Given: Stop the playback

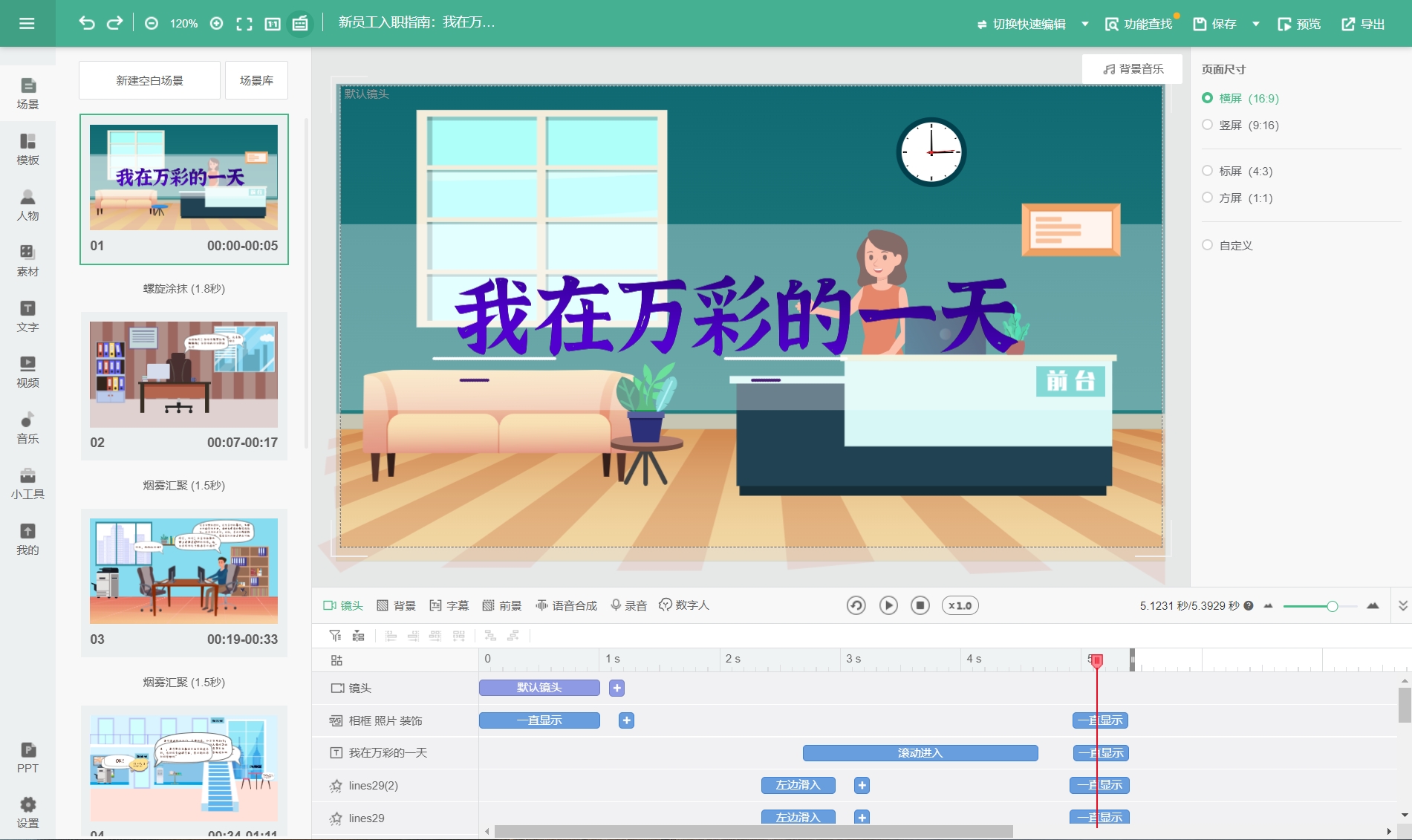Looking at the screenshot, I should 920,605.
